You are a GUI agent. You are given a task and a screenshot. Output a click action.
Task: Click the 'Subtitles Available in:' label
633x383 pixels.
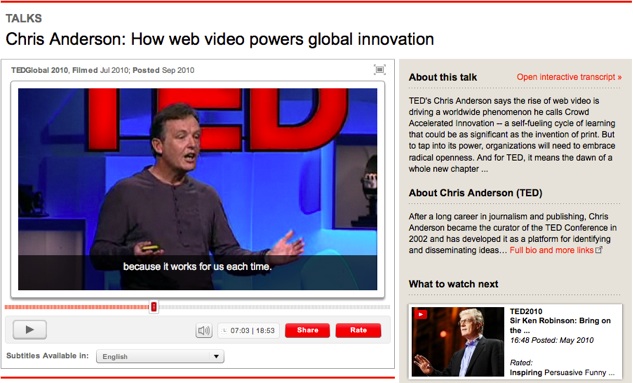coord(47,356)
